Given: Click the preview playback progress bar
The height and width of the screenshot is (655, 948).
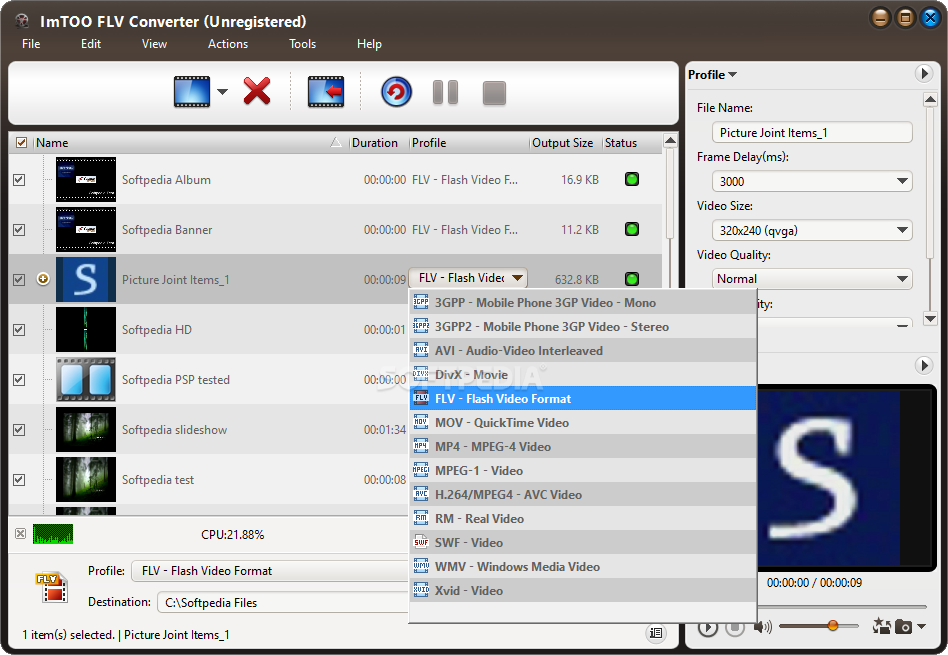Looking at the screenshot, I should (x=842, y=606).
